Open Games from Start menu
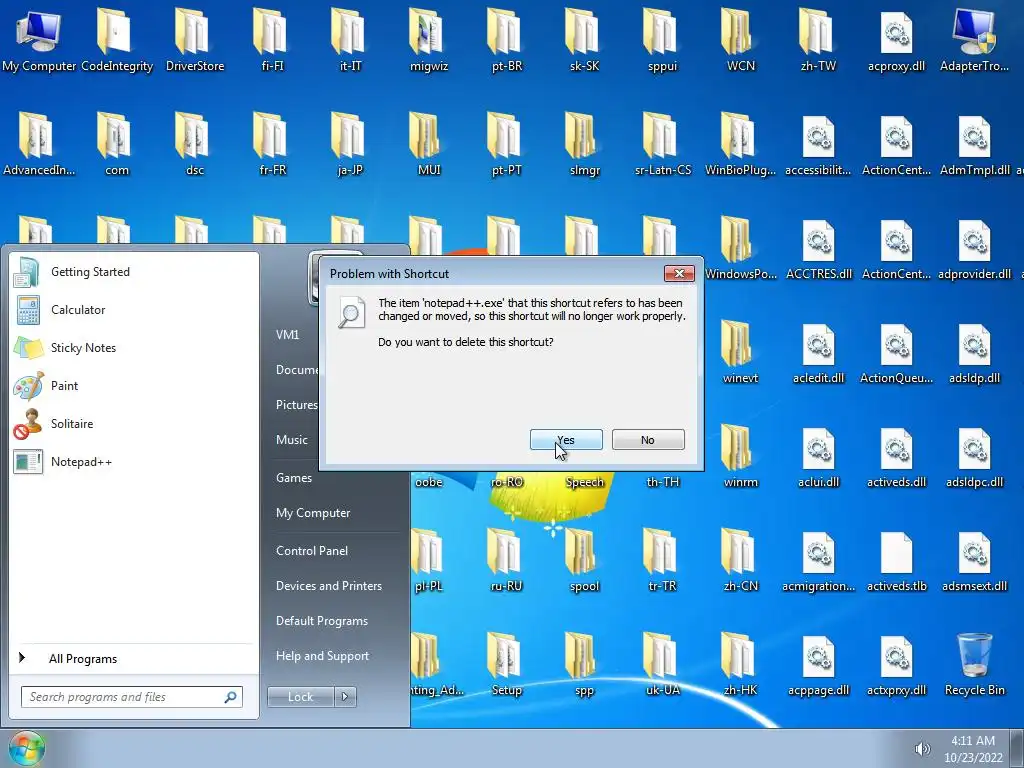Viewport: 1024px width, 768px height. point(294,478)
